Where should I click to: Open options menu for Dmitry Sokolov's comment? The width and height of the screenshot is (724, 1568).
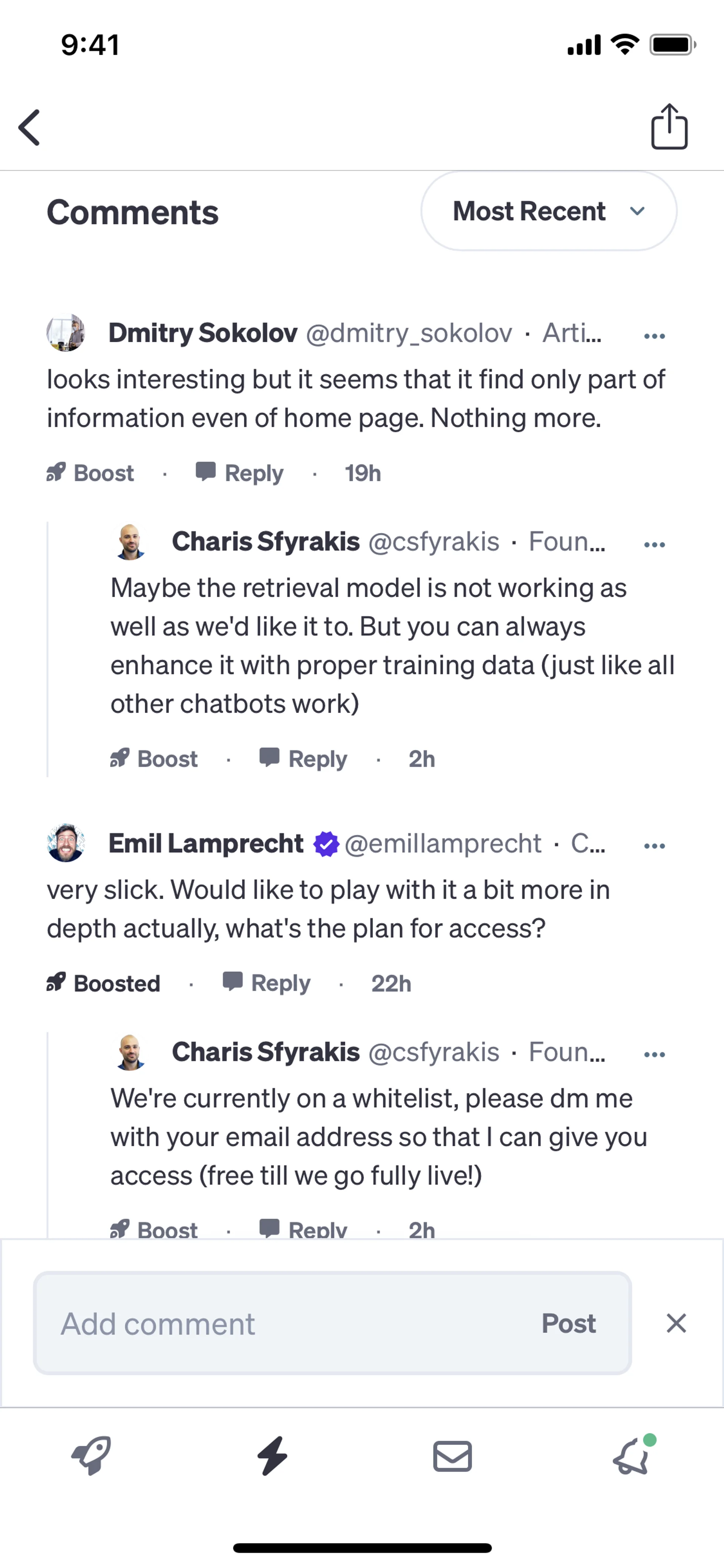(x=654, y=336)
